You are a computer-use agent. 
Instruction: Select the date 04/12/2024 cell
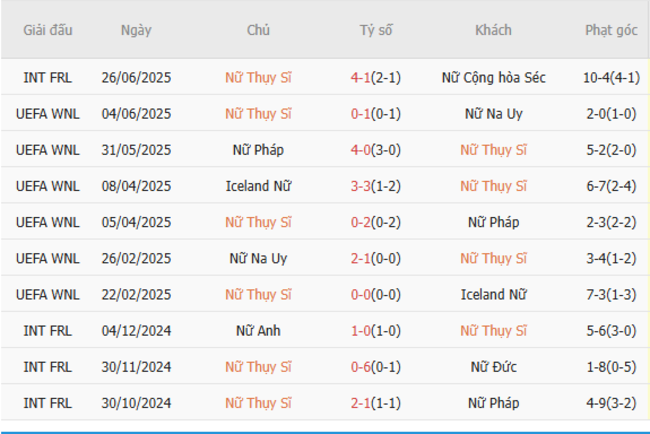click(x=136, y=330)
